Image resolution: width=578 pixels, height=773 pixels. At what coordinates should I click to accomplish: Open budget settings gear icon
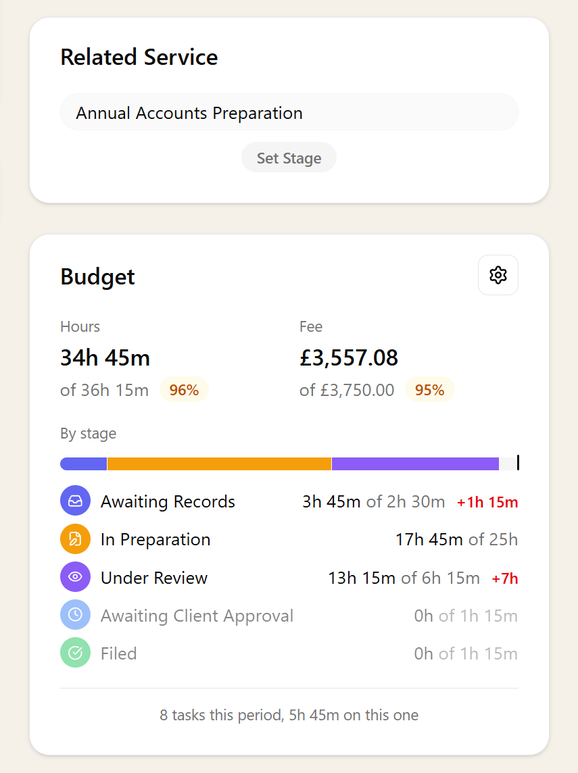pyautogui.click(x=498, y=275)
